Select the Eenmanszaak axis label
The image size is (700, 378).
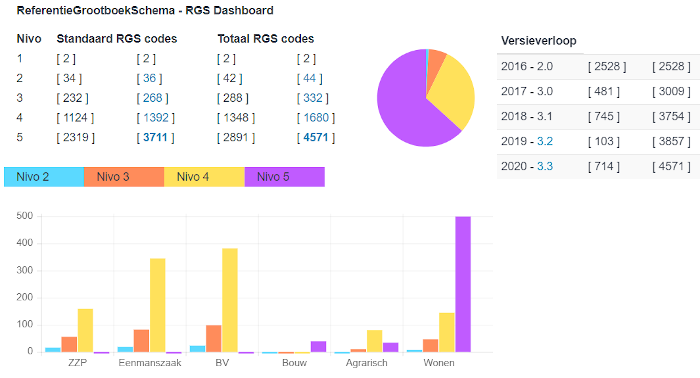point(150,363)
